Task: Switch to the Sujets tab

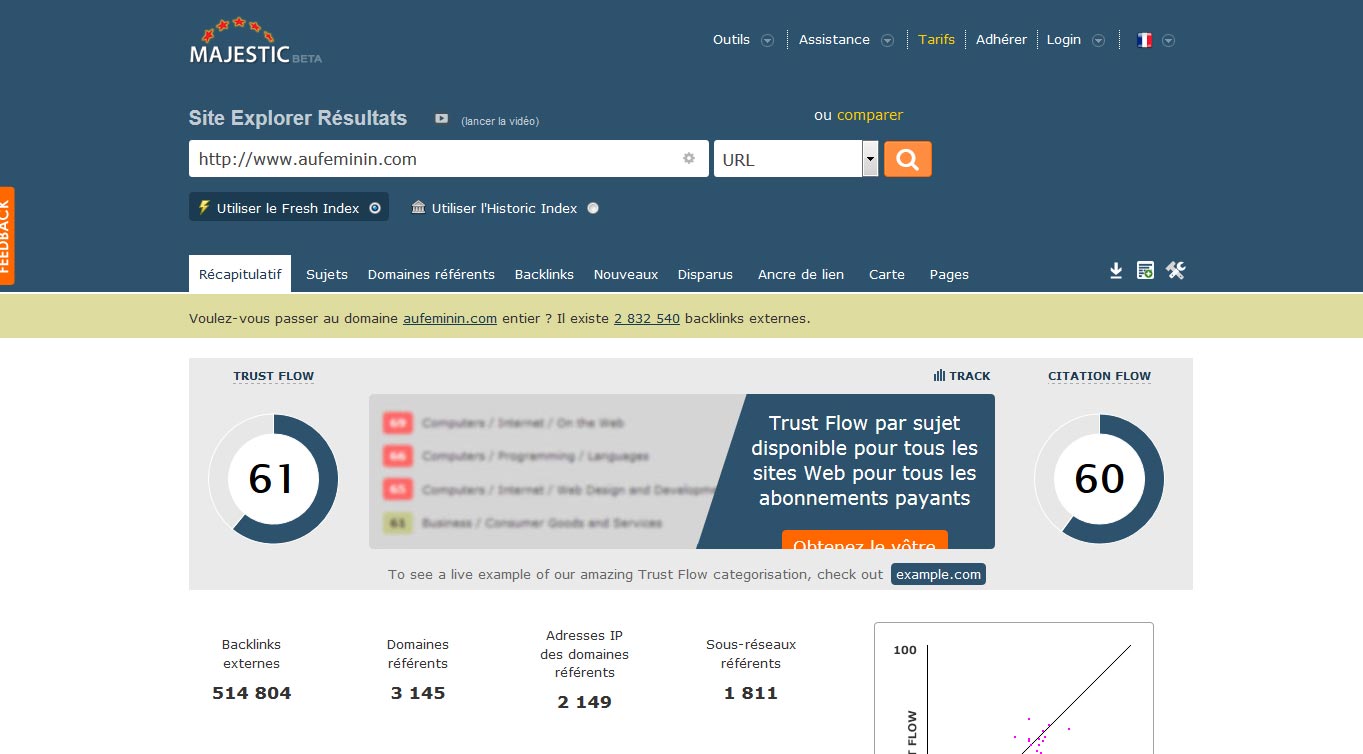Action: (x=327, y=274)
